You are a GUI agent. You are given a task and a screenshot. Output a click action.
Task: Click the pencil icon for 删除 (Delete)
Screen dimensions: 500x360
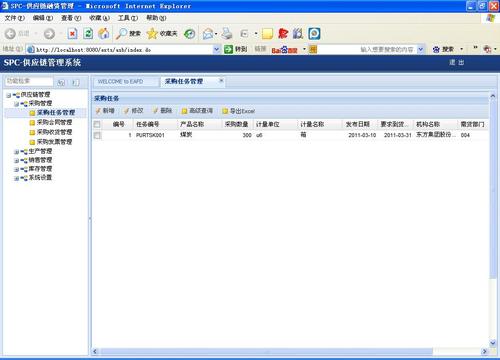tap(155, 111)
